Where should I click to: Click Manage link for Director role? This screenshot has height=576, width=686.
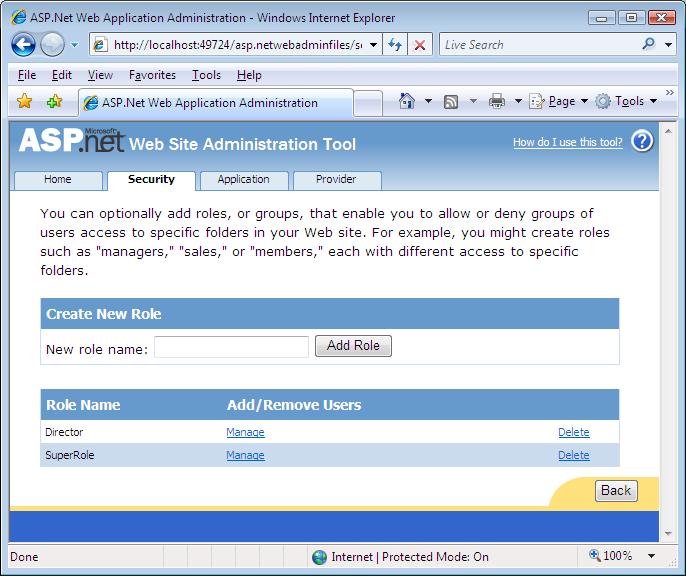pos(245,432)
